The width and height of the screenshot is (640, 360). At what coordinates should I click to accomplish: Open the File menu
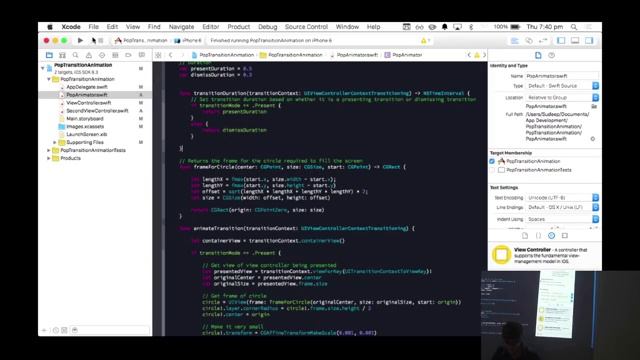(x=93, y=27)
